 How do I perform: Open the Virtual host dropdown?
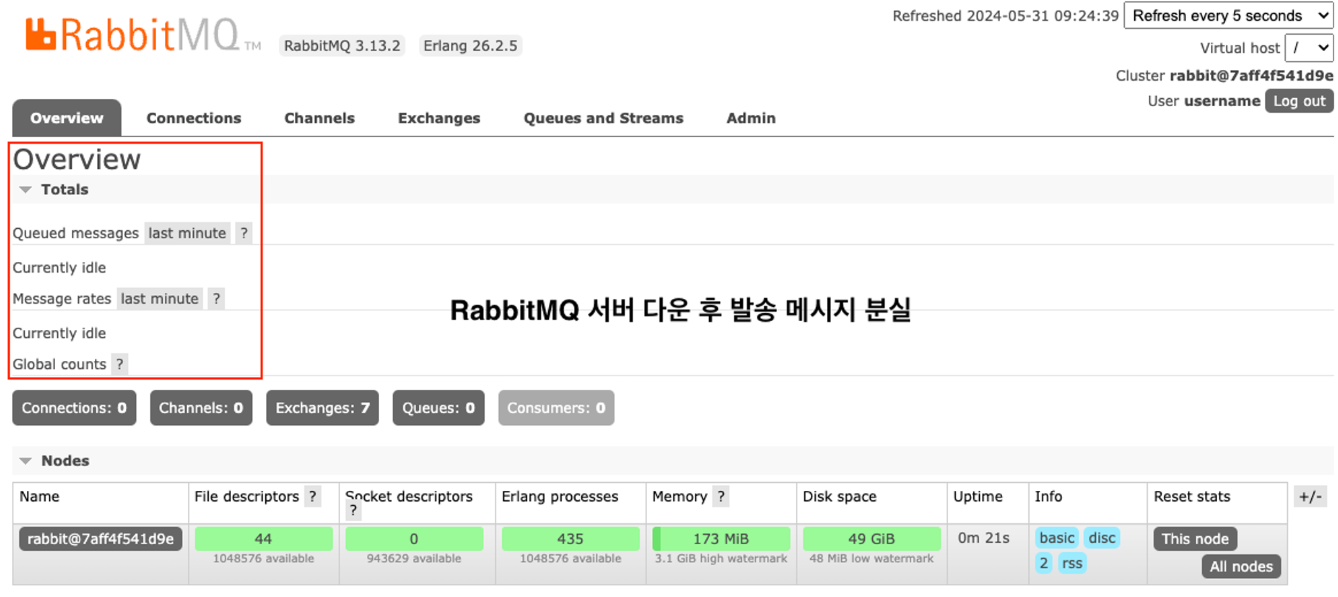tap(1309, 47)
